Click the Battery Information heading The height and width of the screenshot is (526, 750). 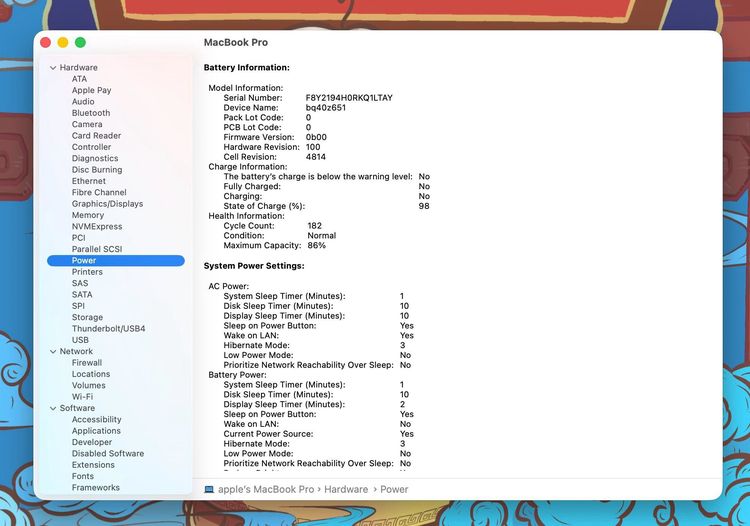click(247, 68)
